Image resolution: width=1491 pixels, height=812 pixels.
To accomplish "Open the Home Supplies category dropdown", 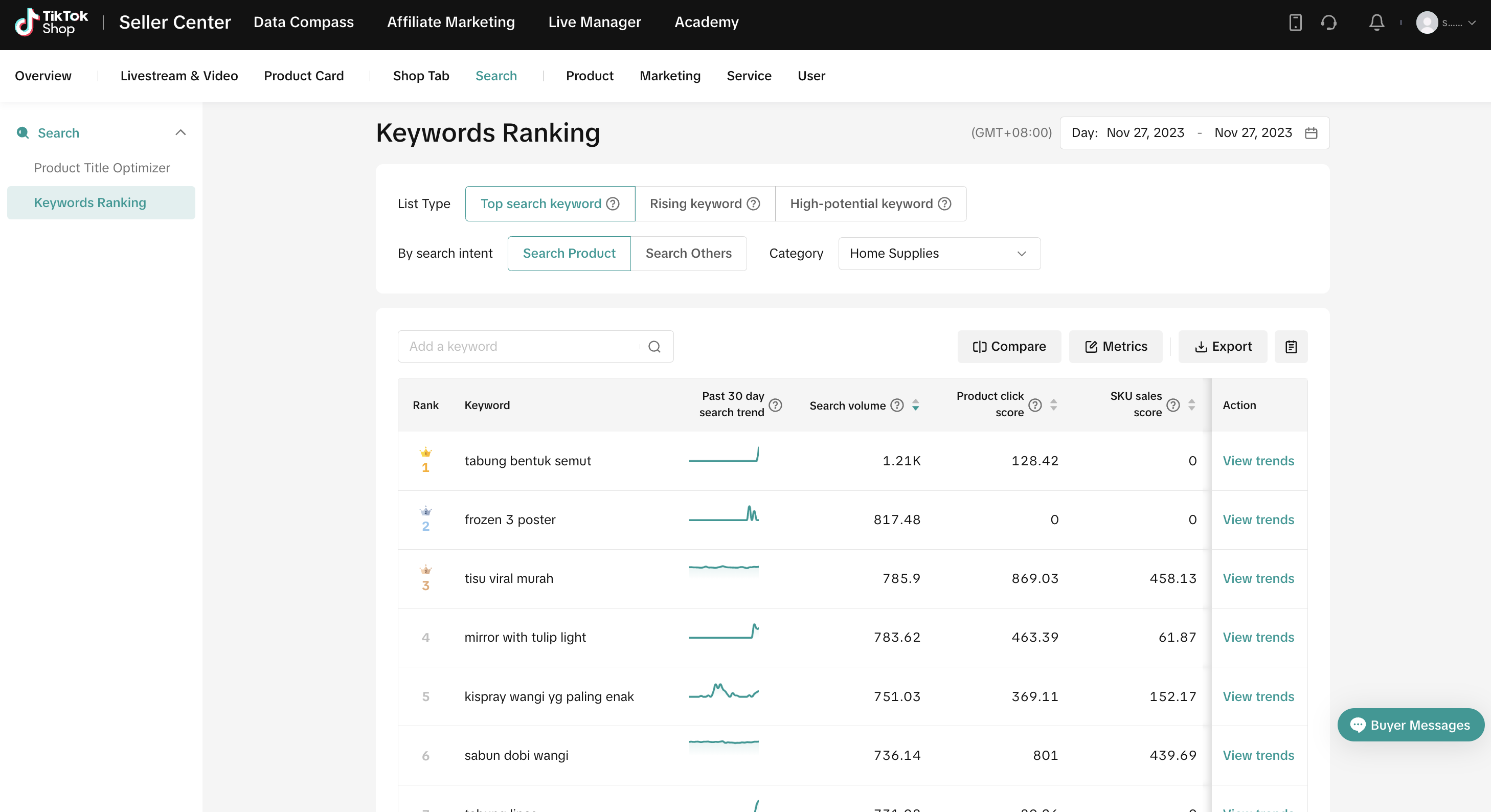I will (x=939, y=254).
